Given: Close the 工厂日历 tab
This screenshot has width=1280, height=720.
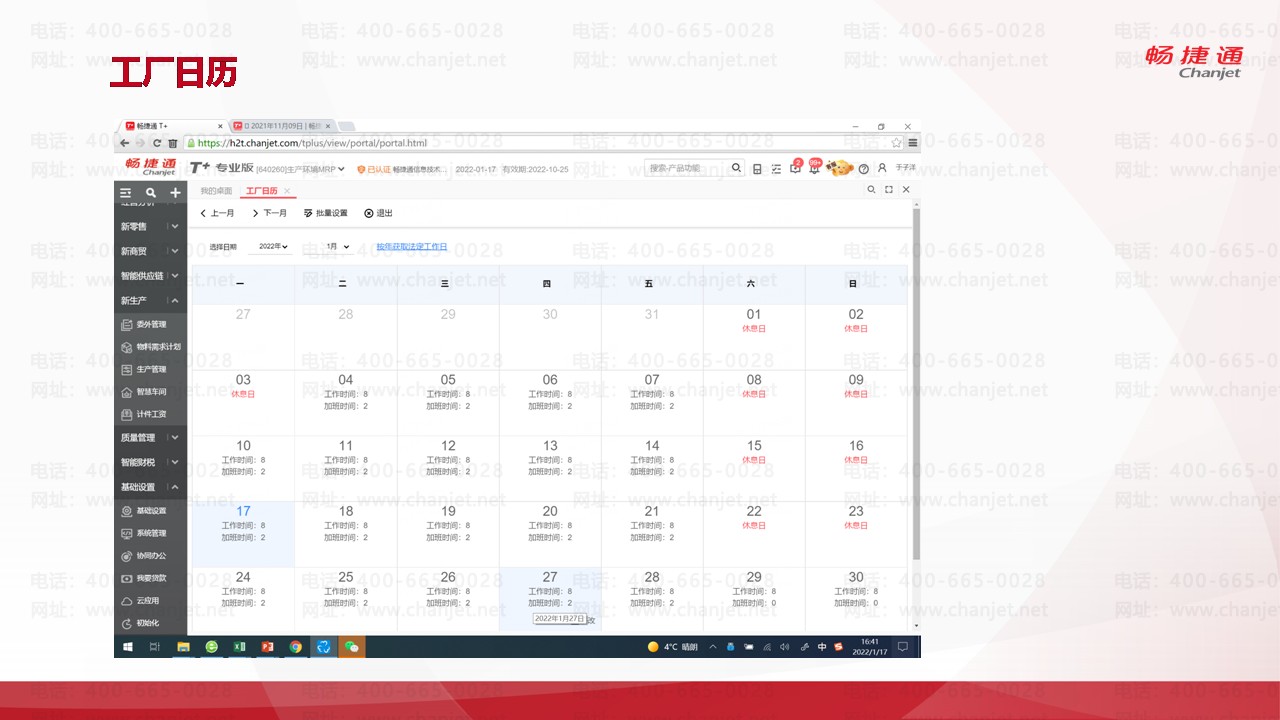Looking at the screenshot, I should 287,191.
